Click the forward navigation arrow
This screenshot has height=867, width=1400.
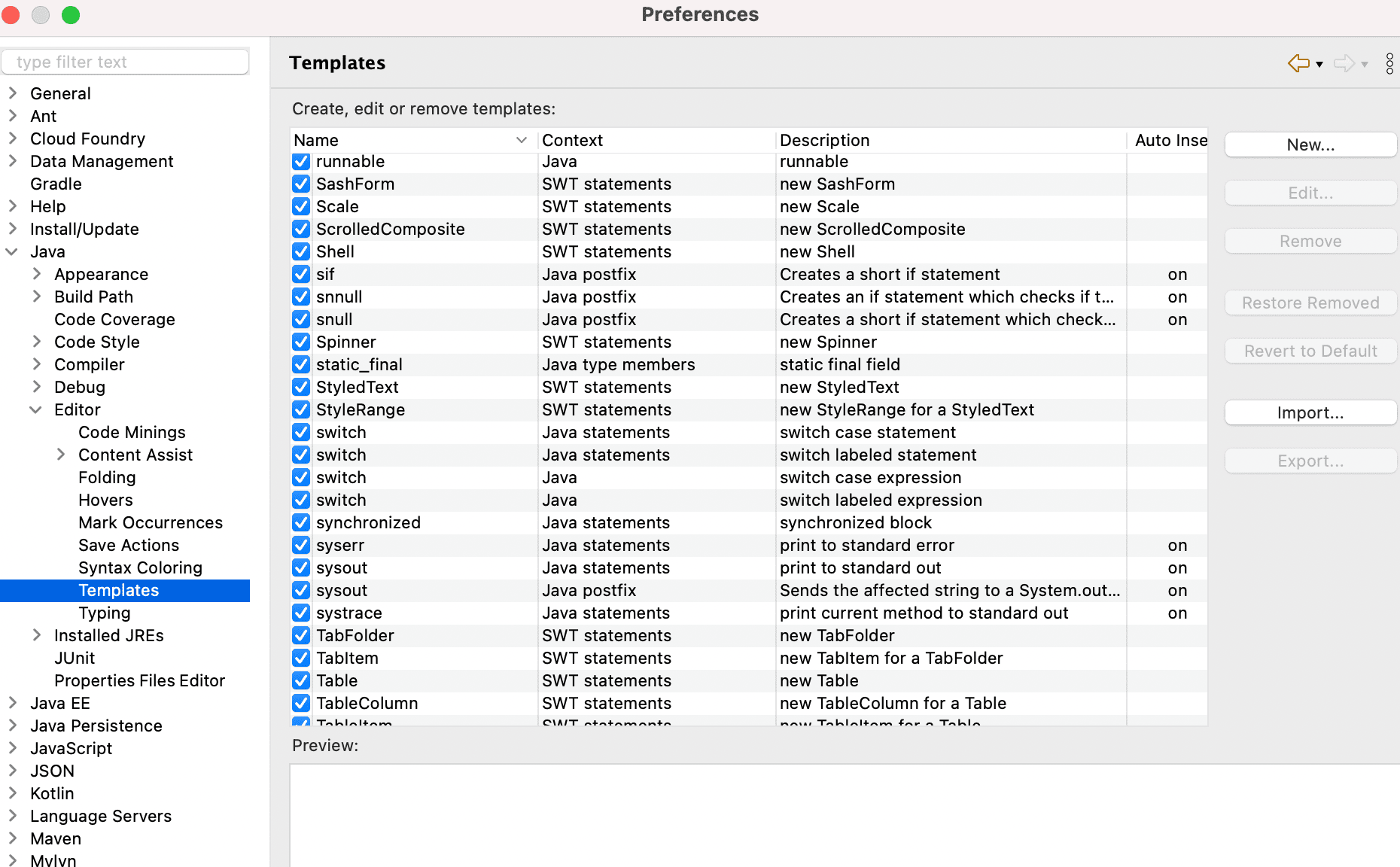tap(1344, 63)
